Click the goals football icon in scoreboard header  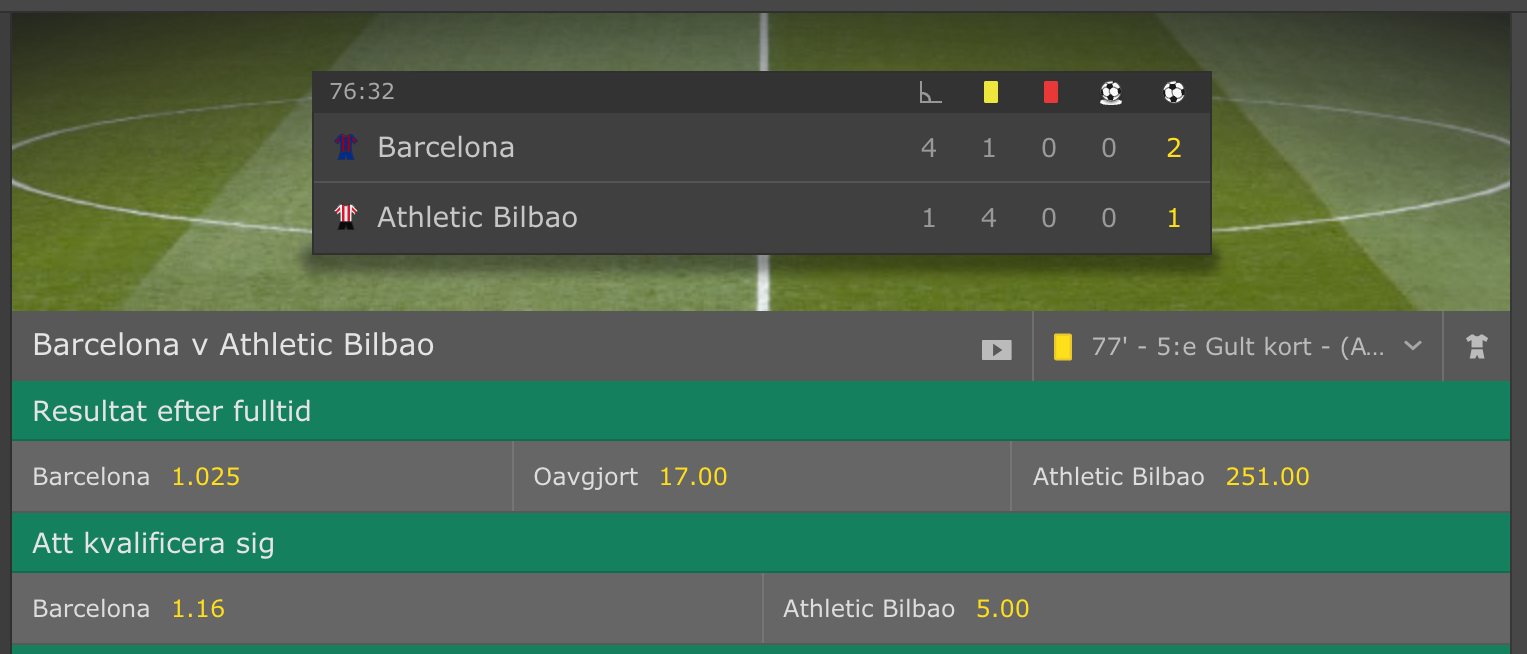(1174, 93)
